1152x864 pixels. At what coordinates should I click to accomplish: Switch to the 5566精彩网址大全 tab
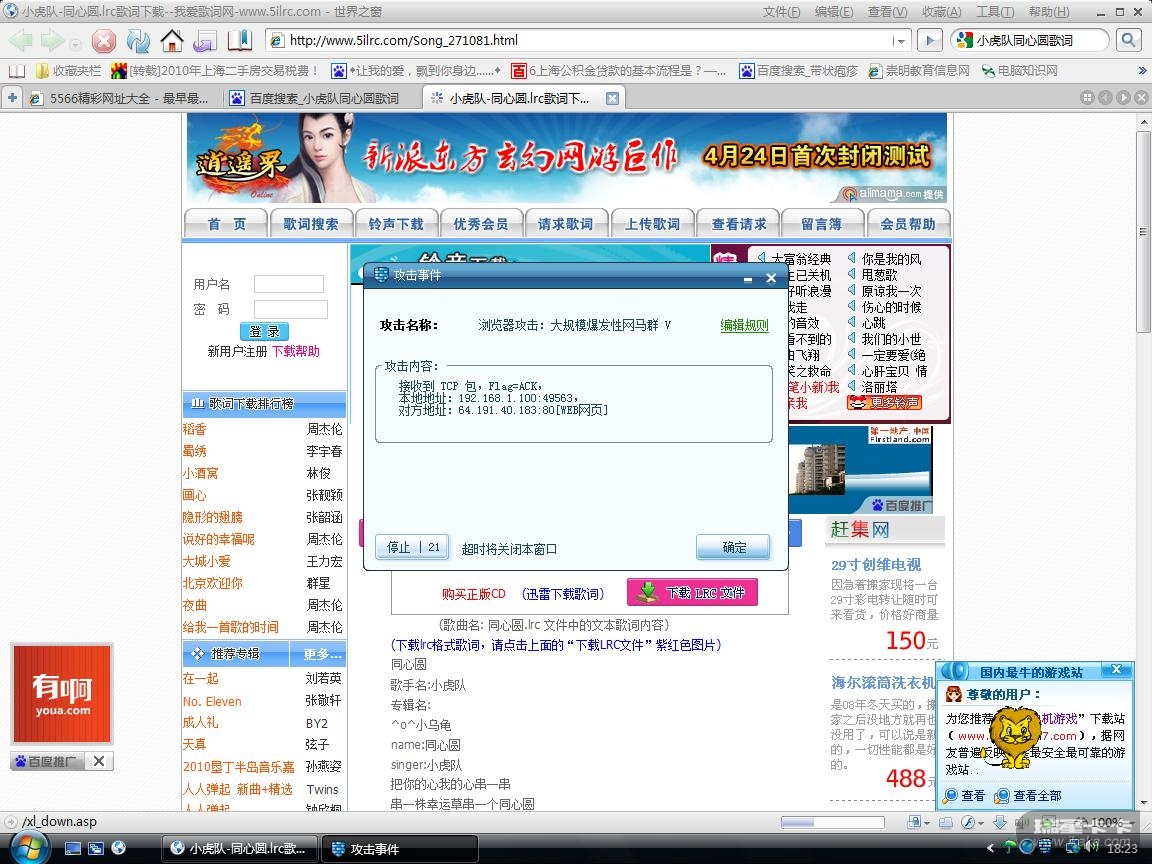(121, 98)
